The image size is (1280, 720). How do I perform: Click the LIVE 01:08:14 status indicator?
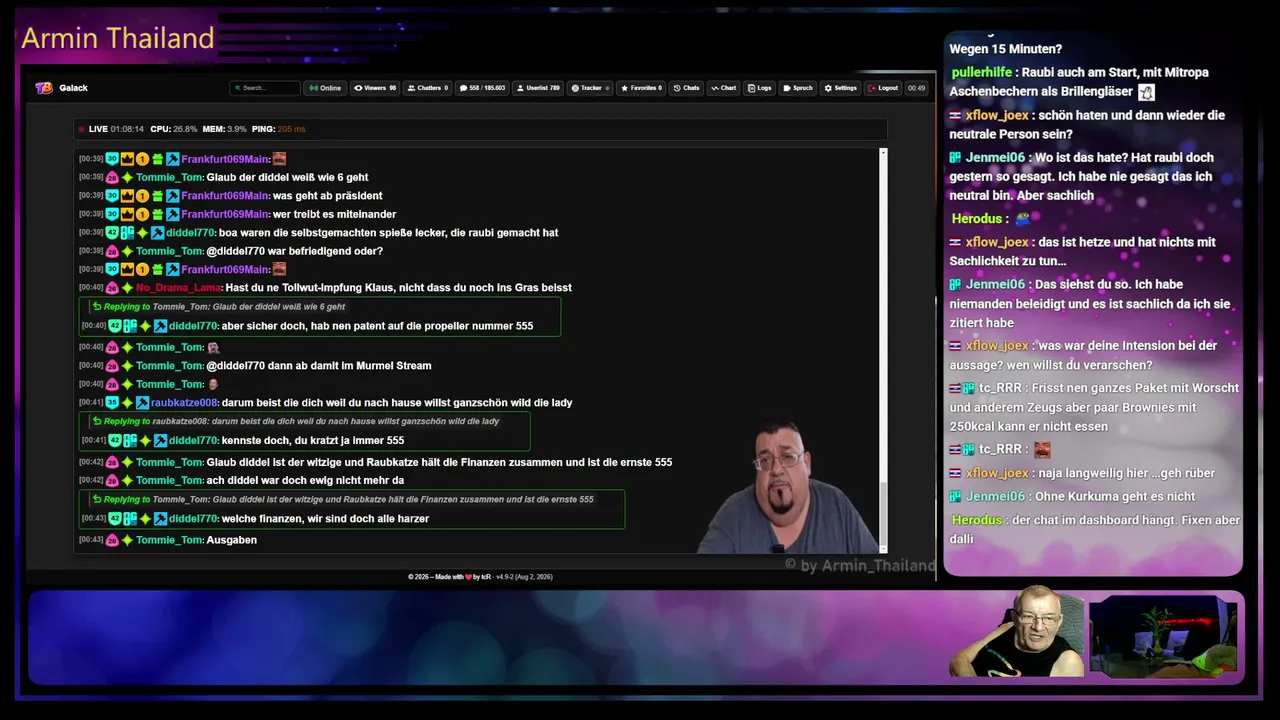point(112,129)
